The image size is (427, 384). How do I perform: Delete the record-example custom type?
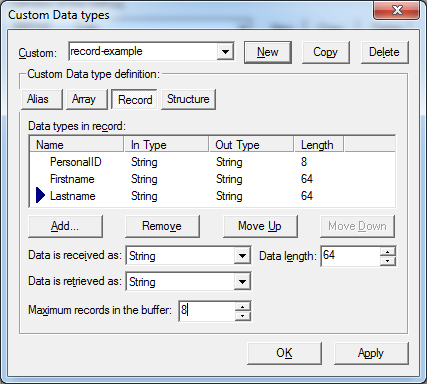384,52
